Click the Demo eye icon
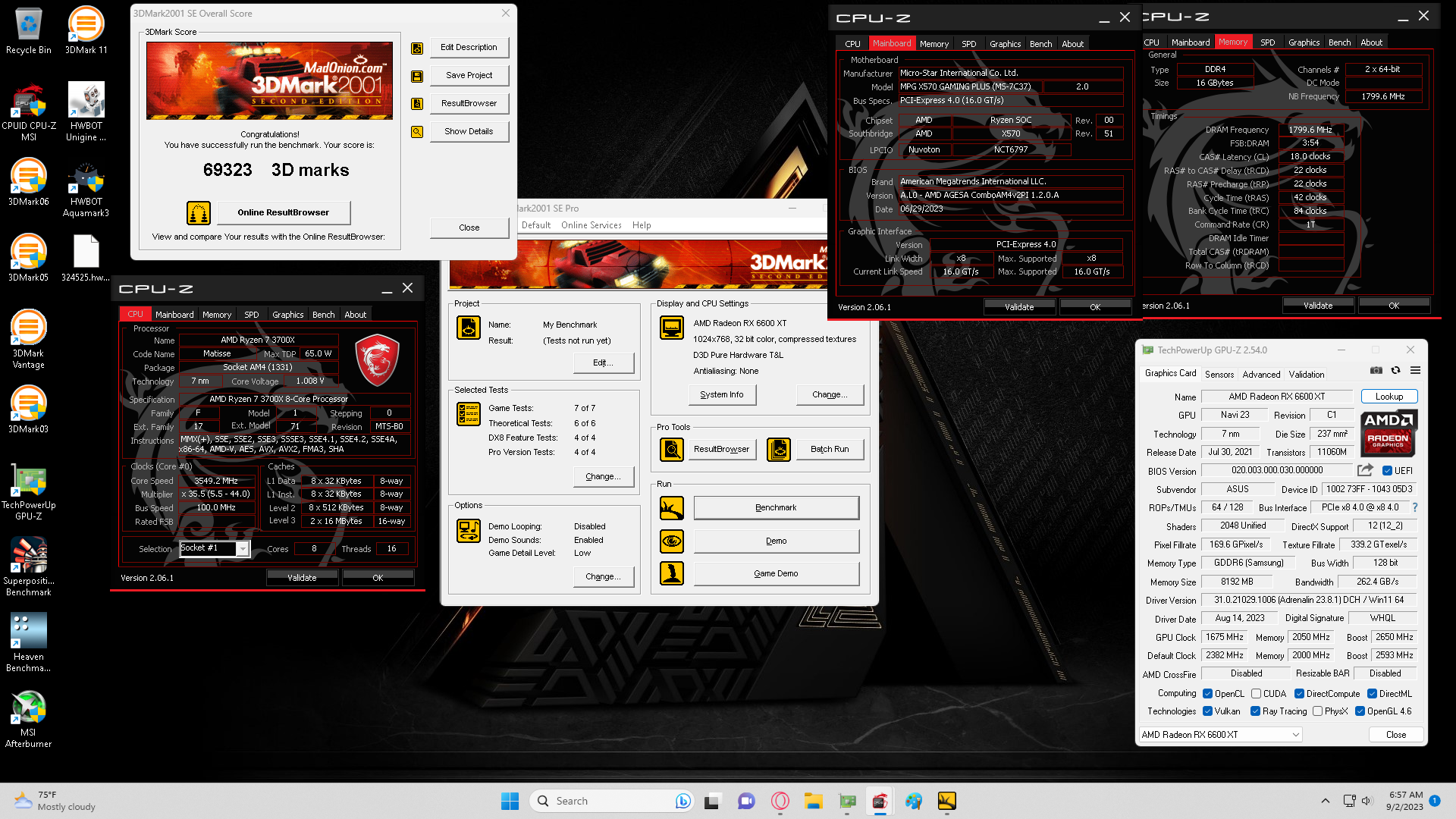 pos(672,541)
